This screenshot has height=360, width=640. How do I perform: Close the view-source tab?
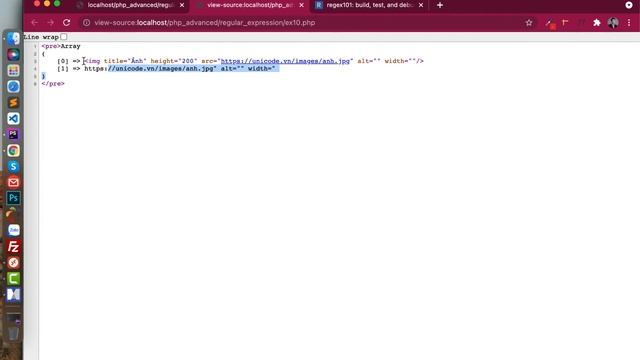[302, 5]
